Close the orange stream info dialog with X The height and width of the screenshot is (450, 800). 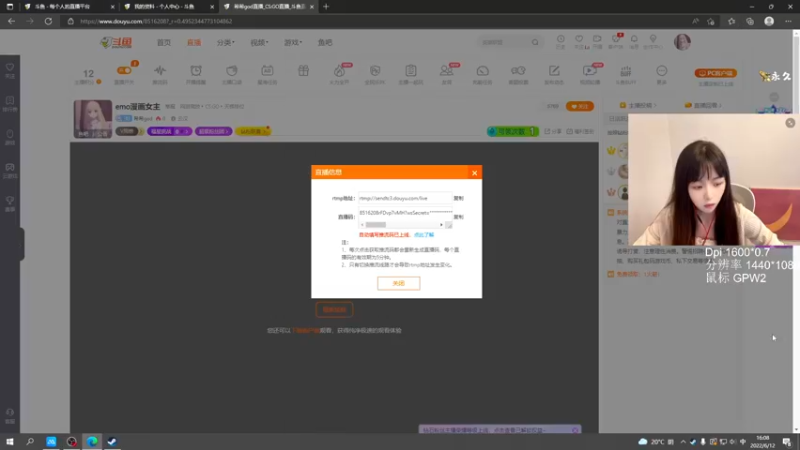[474, 173]
